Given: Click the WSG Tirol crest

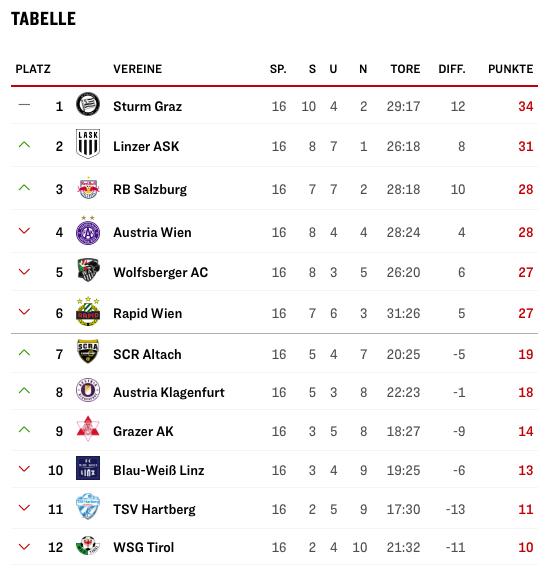Looking at the screenshot, I should (88, 545).
